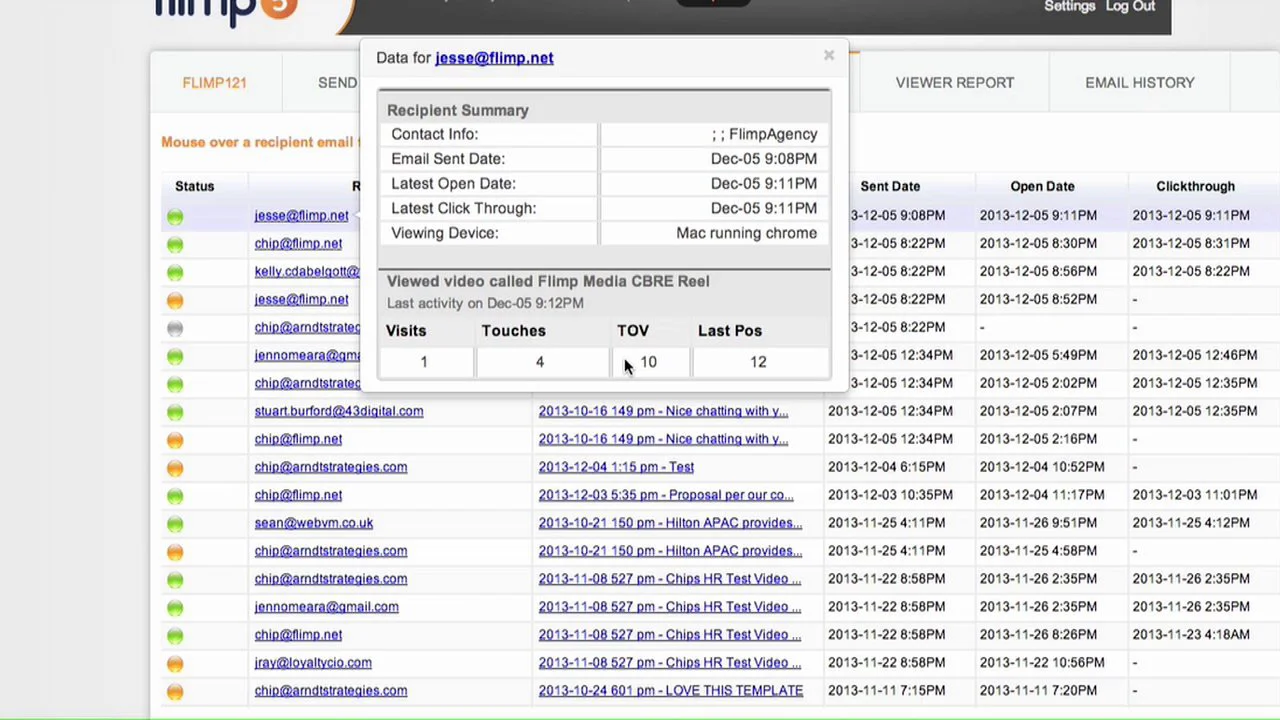Click green status icon for stuart.burford row
The width and height of the screenshot is (1280, 720).
tap(175, 412)
